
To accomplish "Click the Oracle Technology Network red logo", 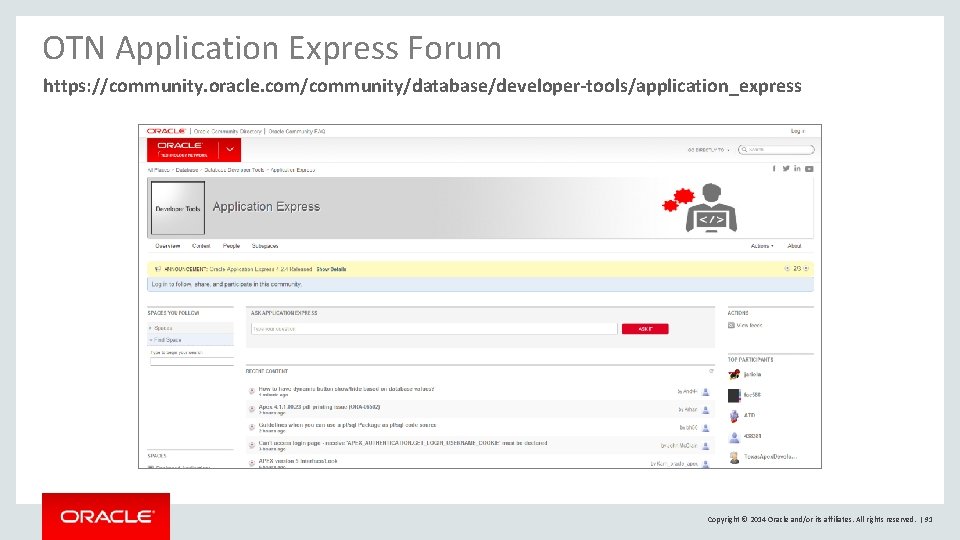I will click(182, 149).
